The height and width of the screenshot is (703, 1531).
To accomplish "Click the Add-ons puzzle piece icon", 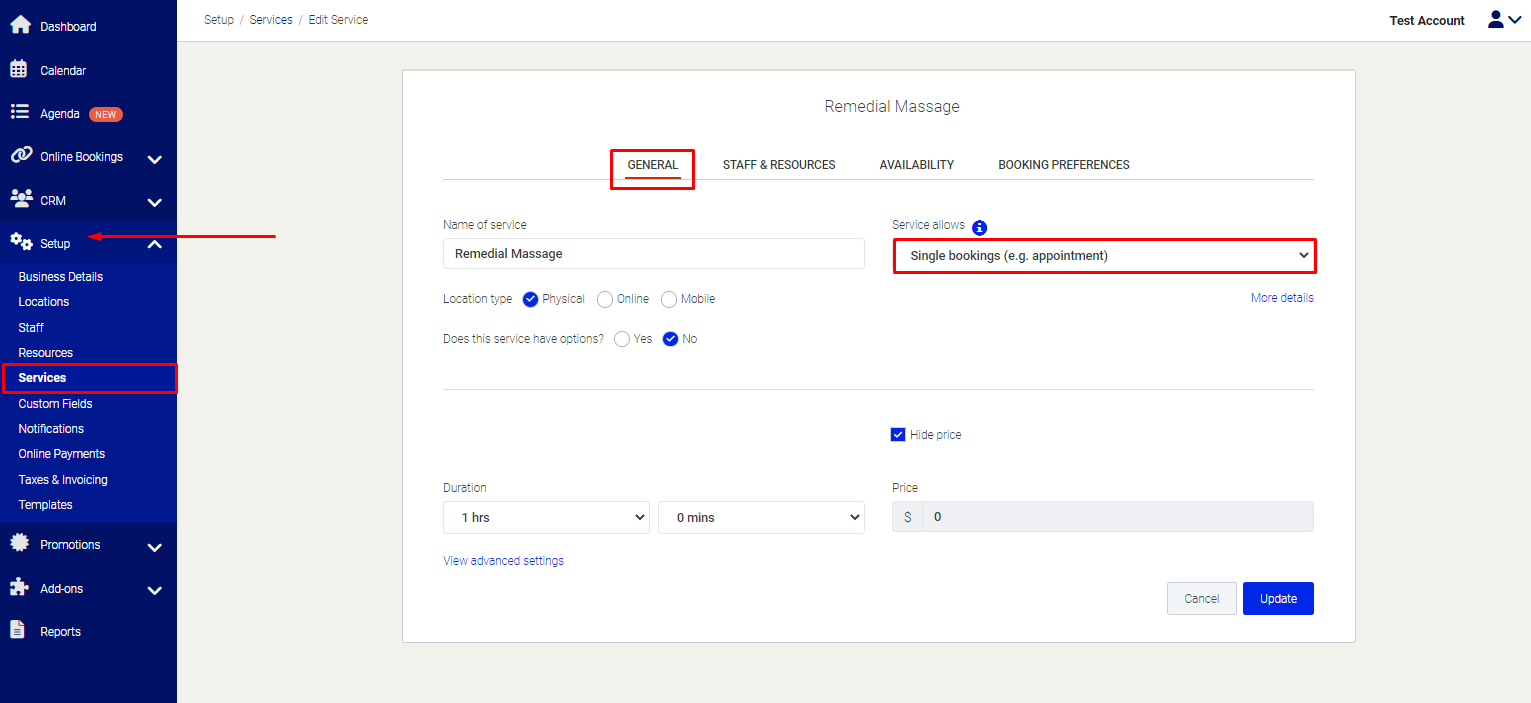I will click(x=19, y=587).
